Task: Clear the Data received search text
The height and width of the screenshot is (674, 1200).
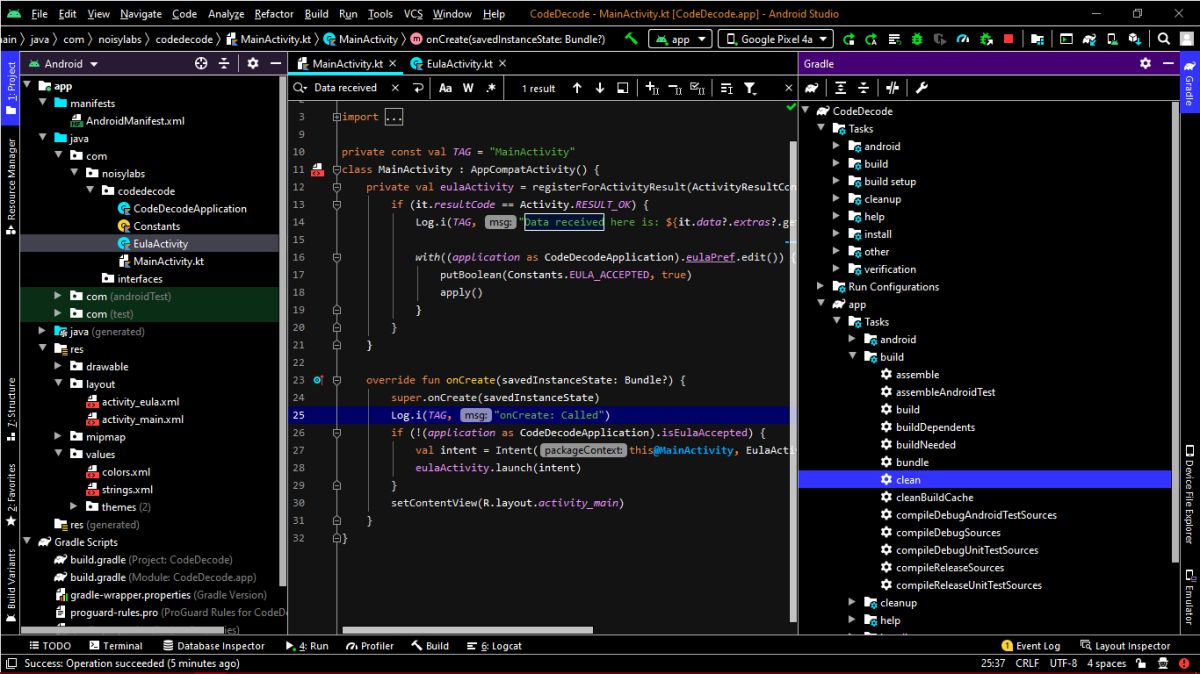Action: pos(394,88)
